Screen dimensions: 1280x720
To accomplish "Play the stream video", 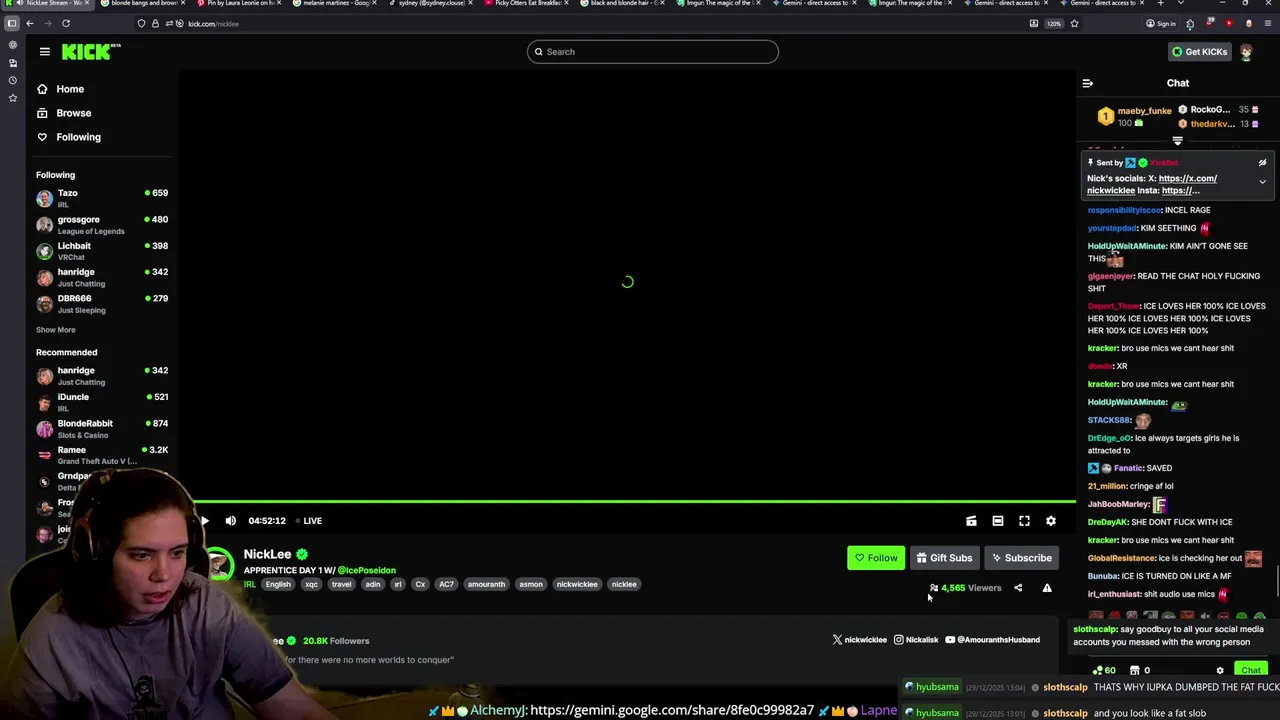I will [x=205, y=521].
